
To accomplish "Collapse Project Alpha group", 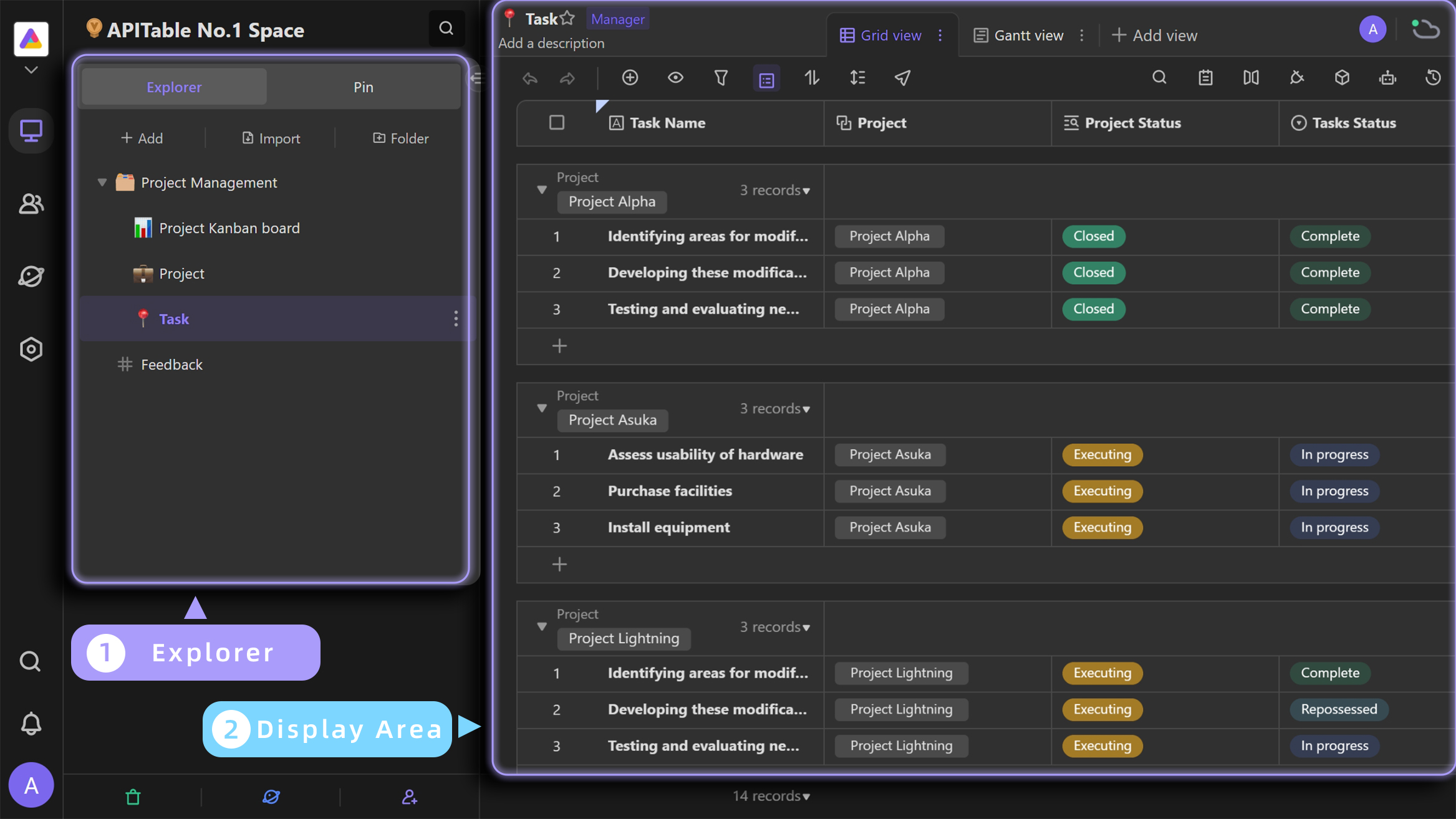I will [x=541, y=190].
